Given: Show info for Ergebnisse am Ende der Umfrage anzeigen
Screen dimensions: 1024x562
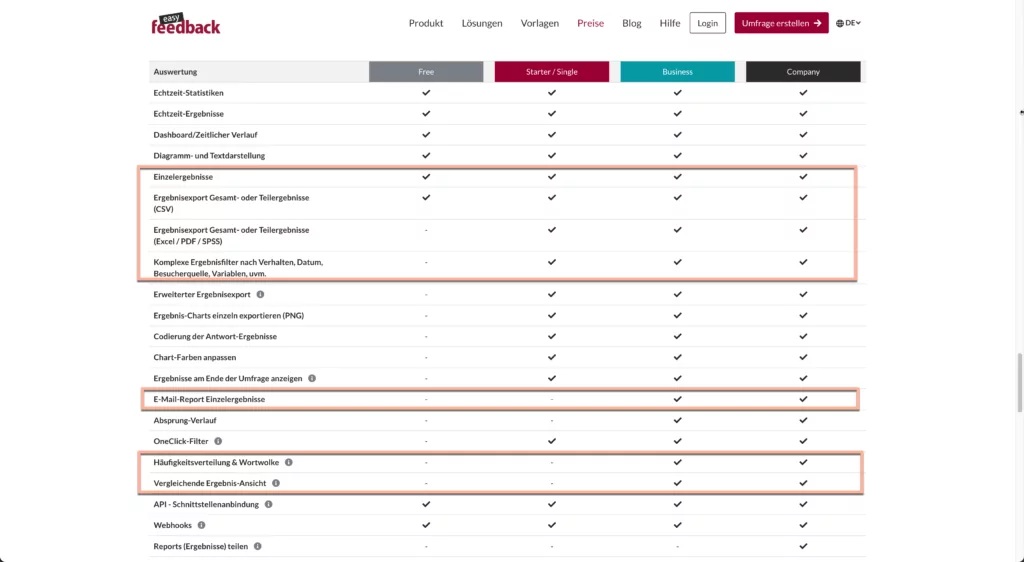Looking at the screenshot, I should click(312, 379).
